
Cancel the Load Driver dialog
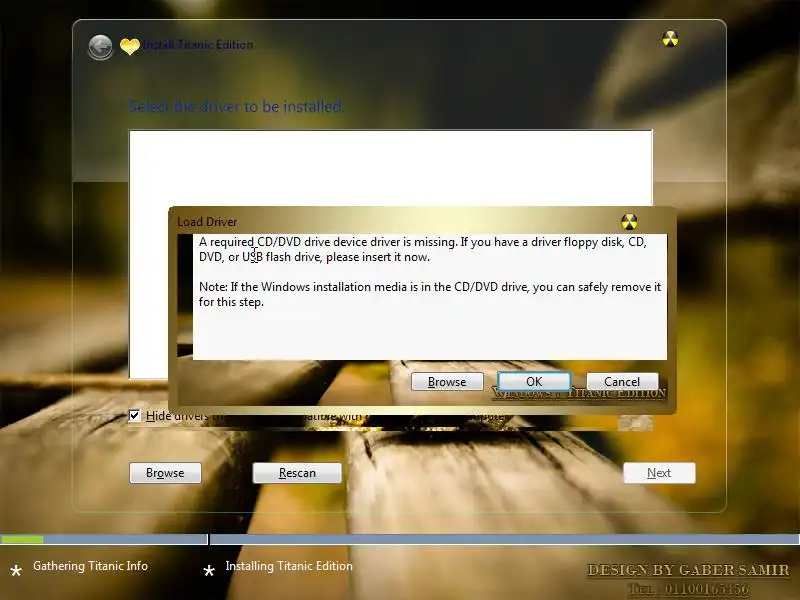(x=622, y=382)
